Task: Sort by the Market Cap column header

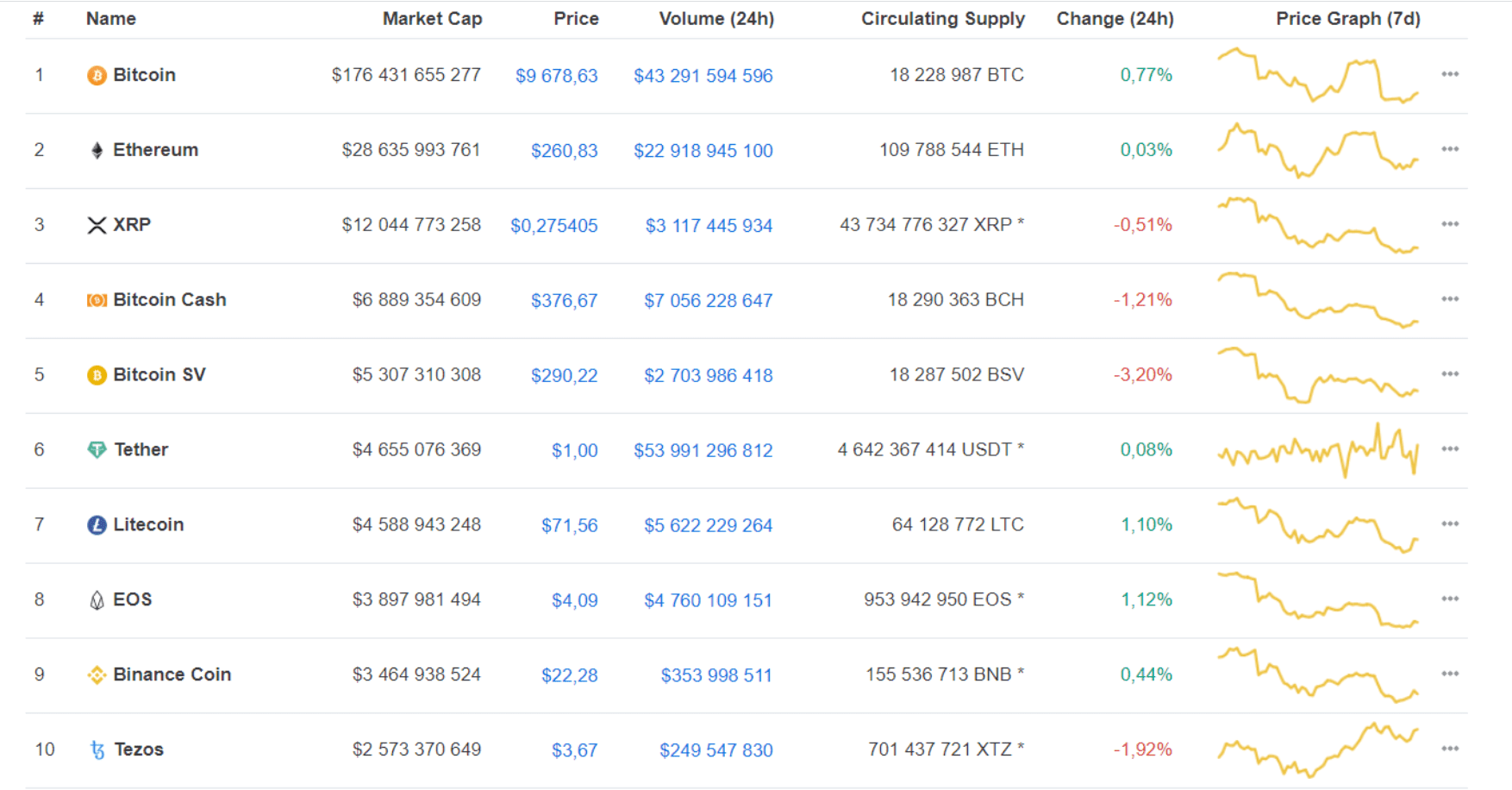Action: click(x=433, y=19)
